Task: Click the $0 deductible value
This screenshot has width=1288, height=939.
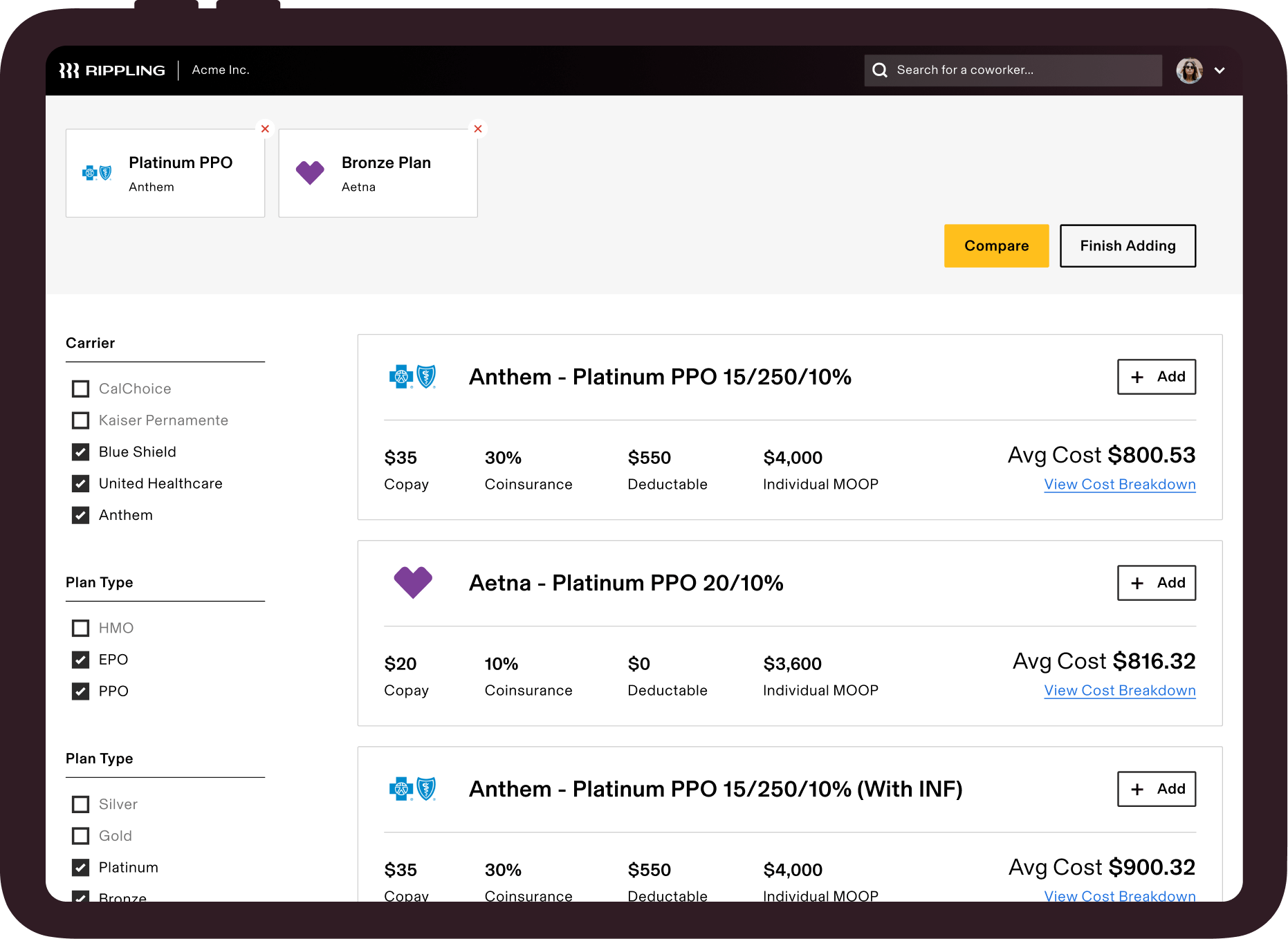Action: click(639, 664)
